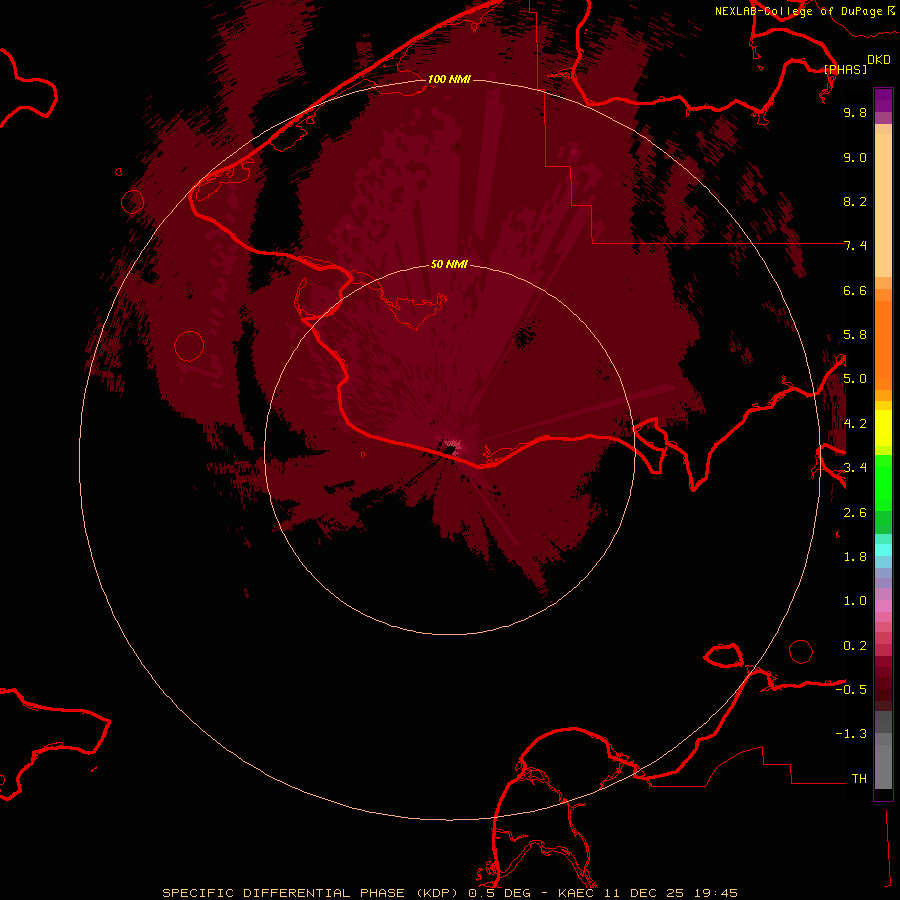The width and height of the screenshot is (900, 900).
Task: Click the 6.6 legend tick label
Action: [x=855, y=290]
